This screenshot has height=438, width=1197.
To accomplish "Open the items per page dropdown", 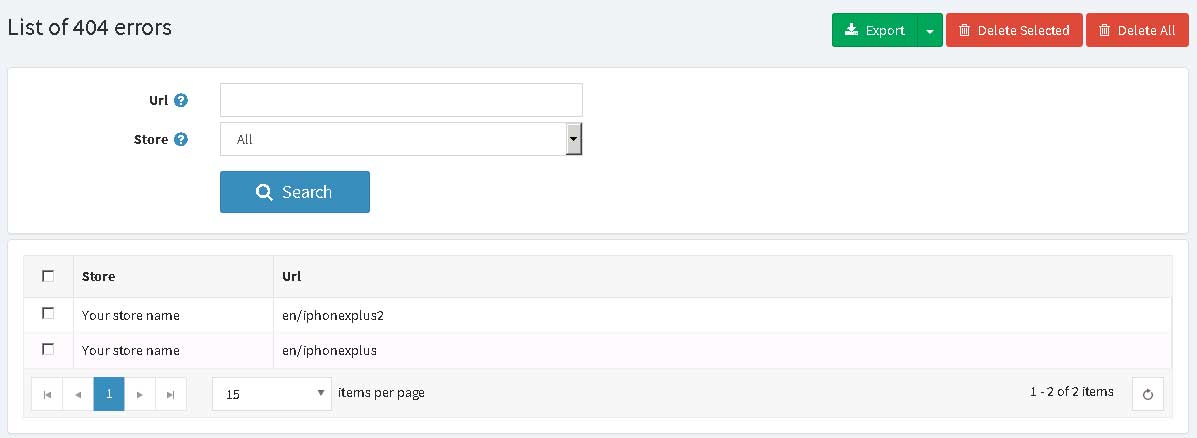I will pos(272,394).
